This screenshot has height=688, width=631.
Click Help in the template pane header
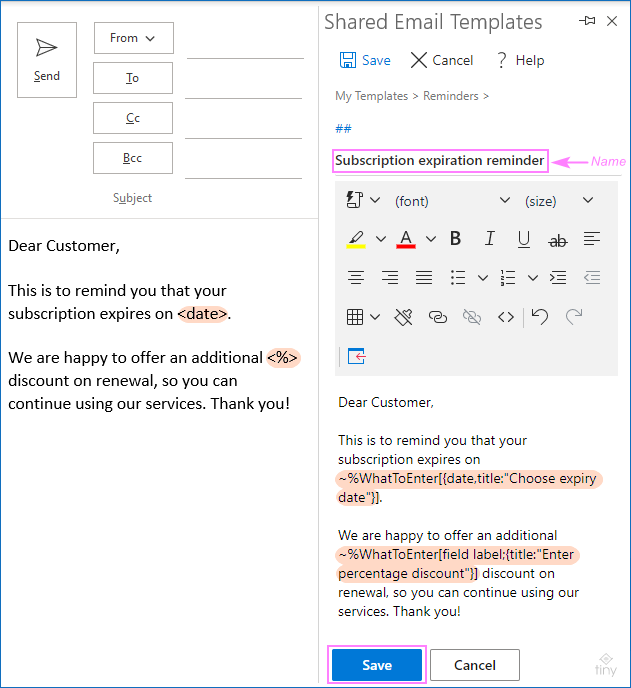coord(519,61)
